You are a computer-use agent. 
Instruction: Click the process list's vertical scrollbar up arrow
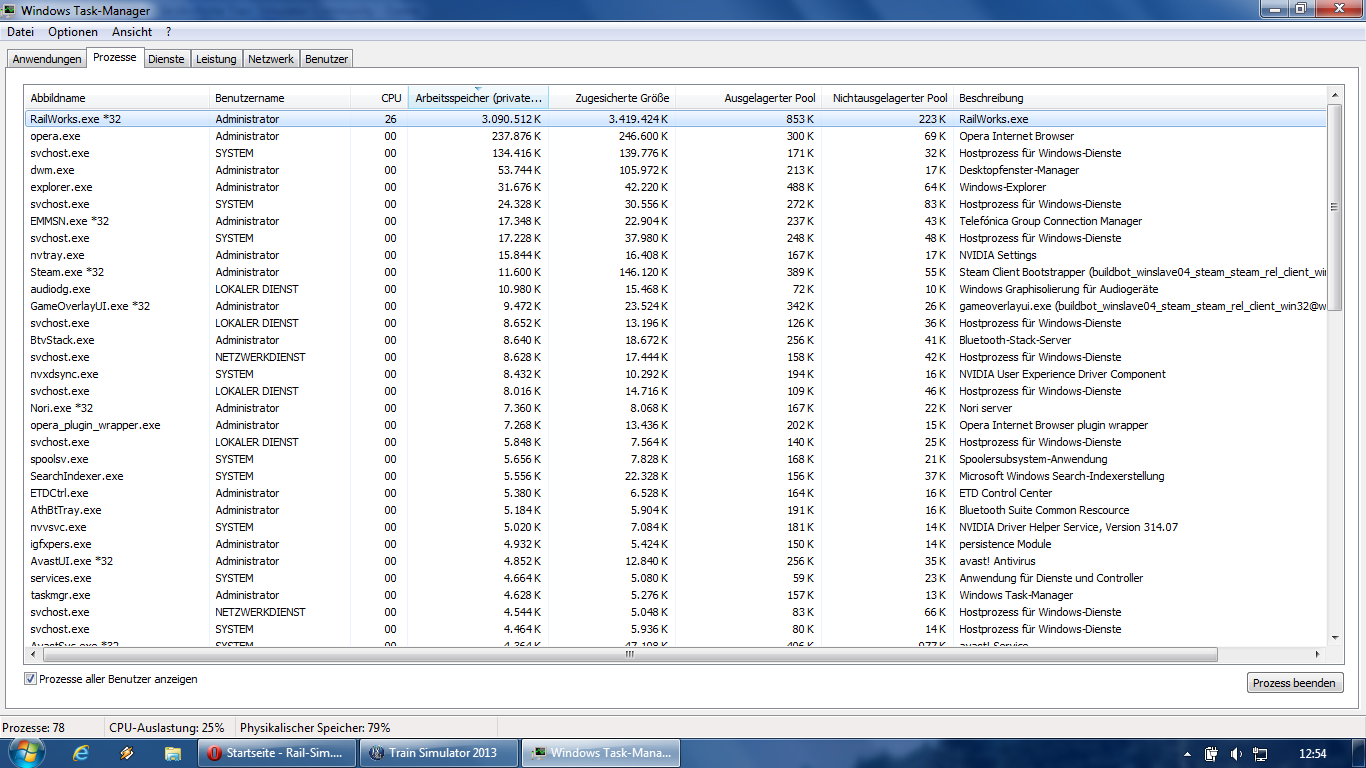[x=1334, y=95]
